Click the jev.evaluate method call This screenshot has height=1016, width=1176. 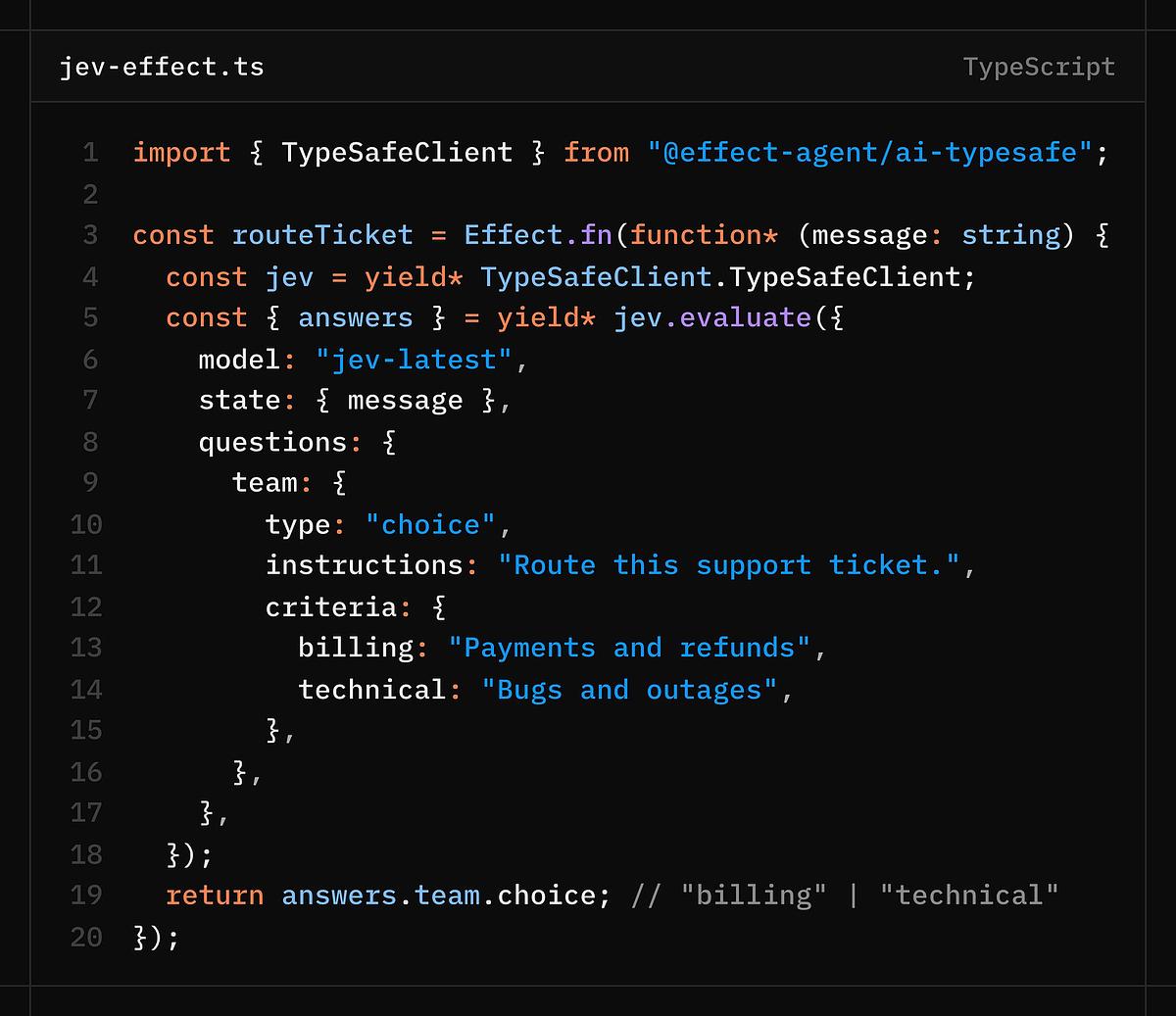(712, 318)
